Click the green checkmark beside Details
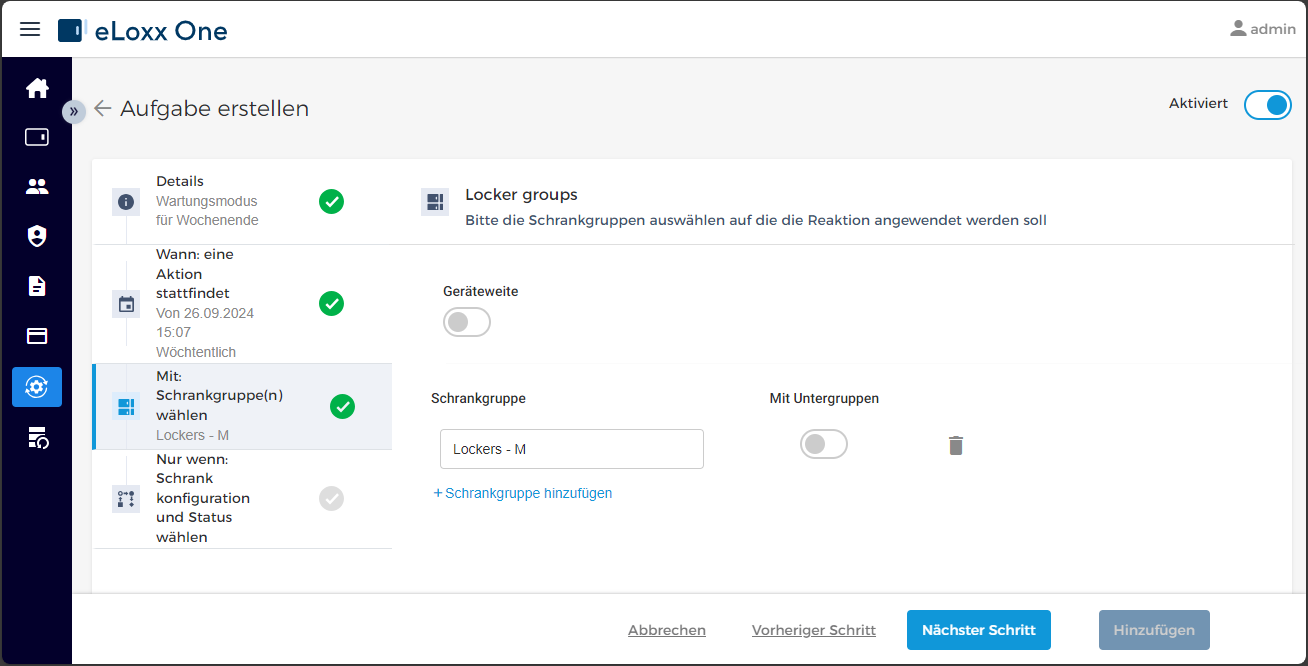The height and width of the screenshot is (666, 1308). 331,201
